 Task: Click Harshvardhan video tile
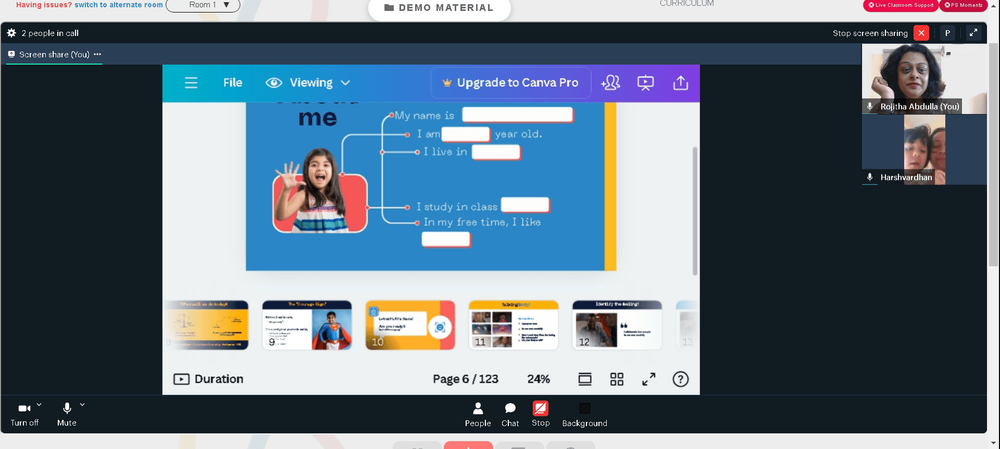point(924,150)
